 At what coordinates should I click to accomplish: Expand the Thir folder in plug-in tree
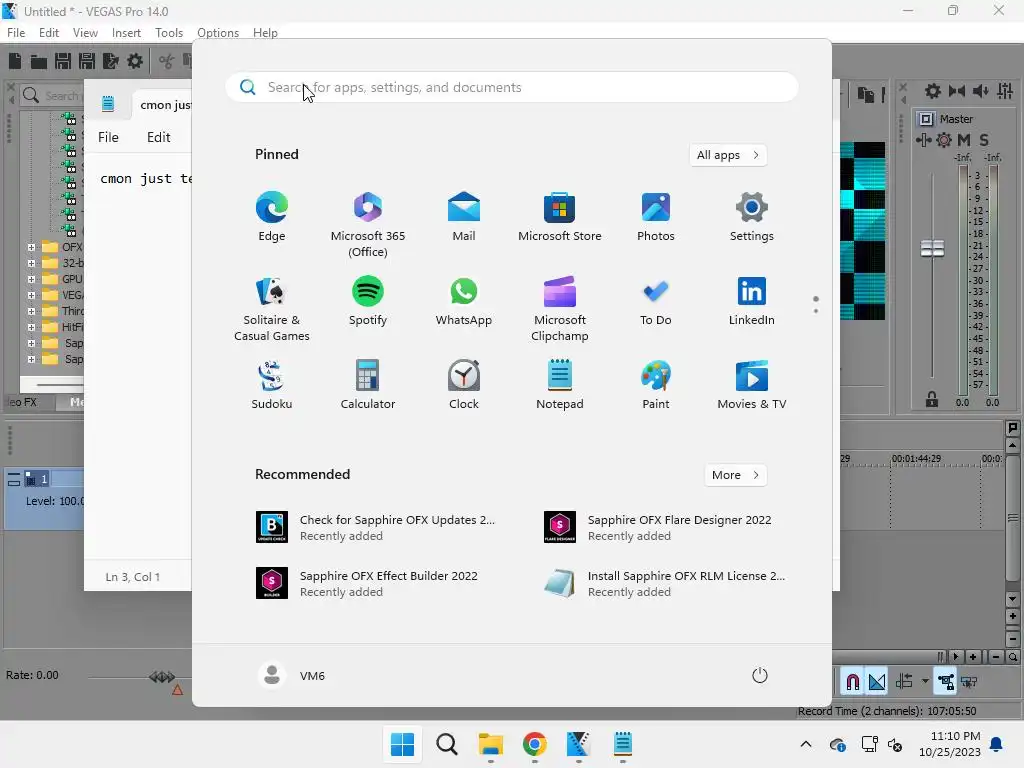(x=31, y=311)
